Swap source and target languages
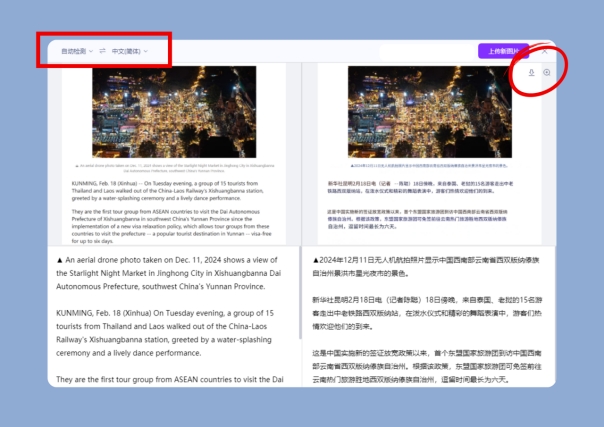Image resolution: width=604 pixels, height=427 pixels. pos(102,51)
